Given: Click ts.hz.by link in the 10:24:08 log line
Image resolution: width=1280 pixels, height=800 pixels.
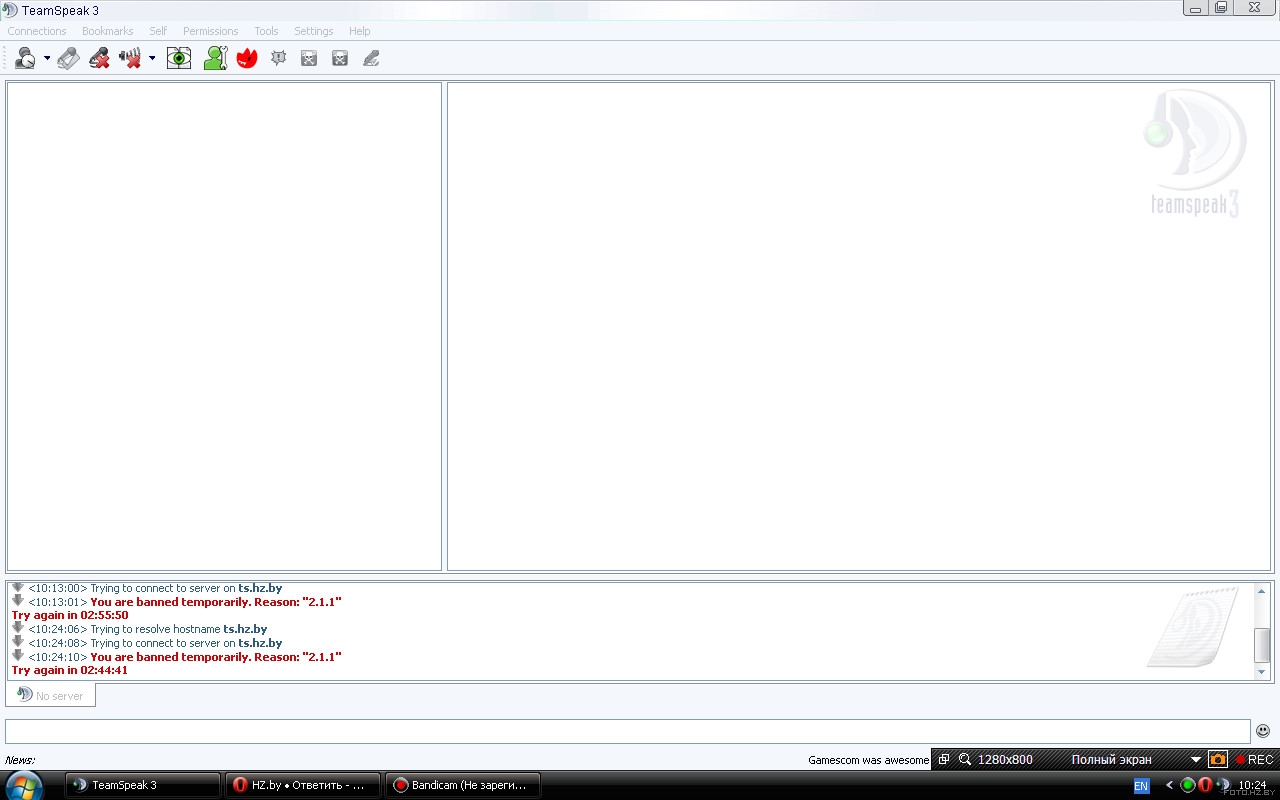Looking at the screenshot, I should point(260,643).
